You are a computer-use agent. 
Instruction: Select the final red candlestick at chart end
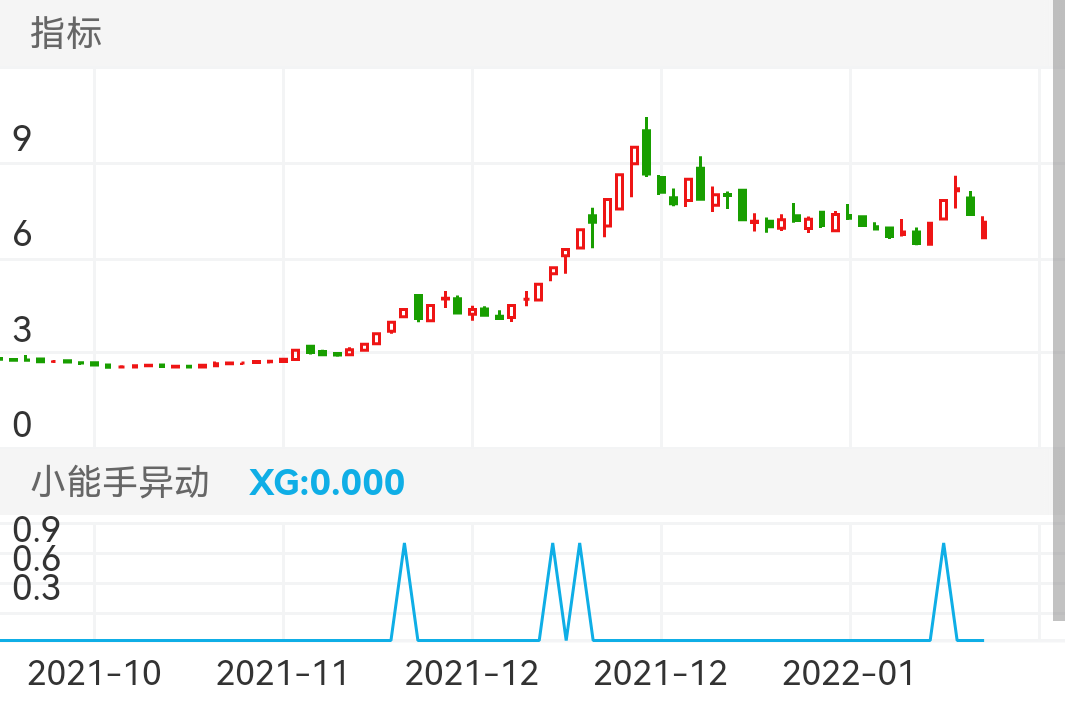[984, 229]
